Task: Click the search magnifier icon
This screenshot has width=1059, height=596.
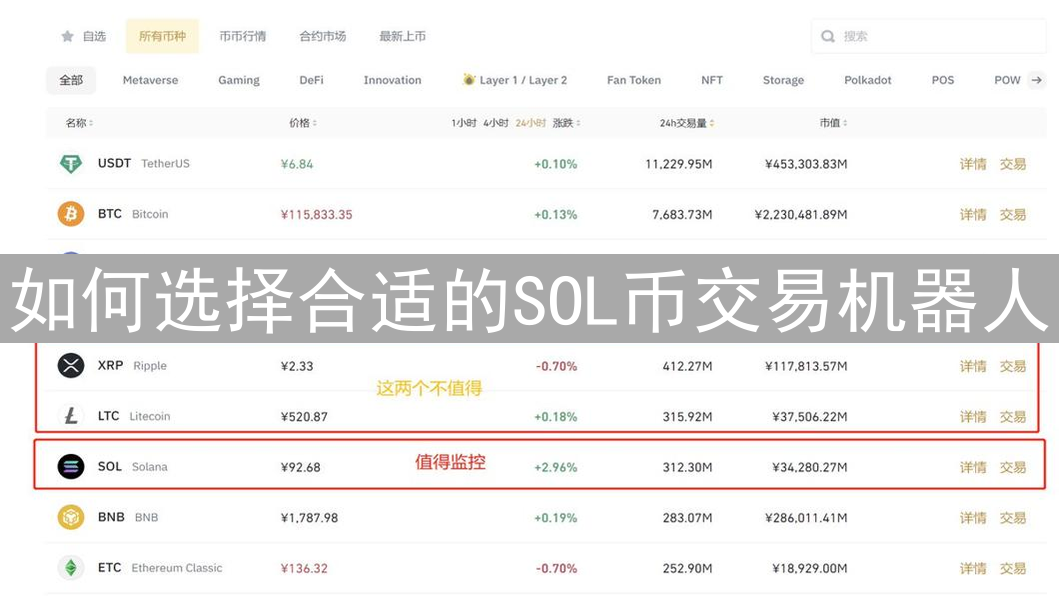Action: coord(827,36)
